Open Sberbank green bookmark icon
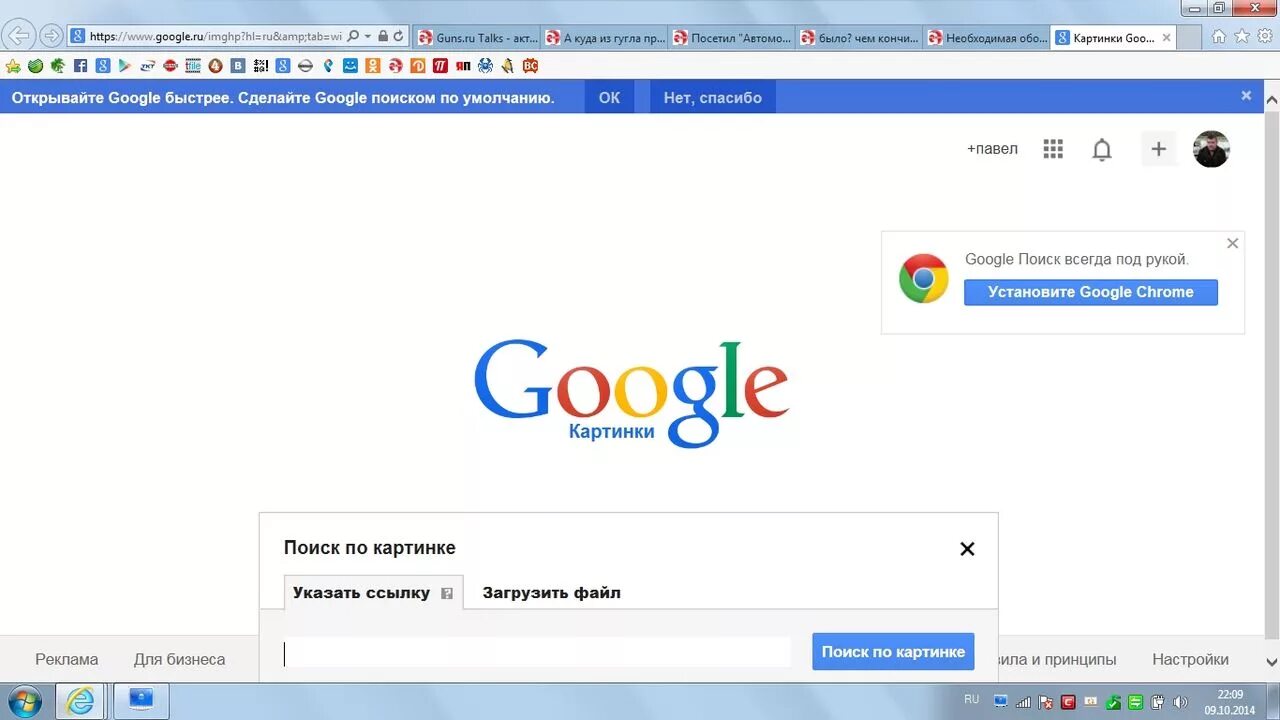1280x720 pixels. [x=35, y=66]
